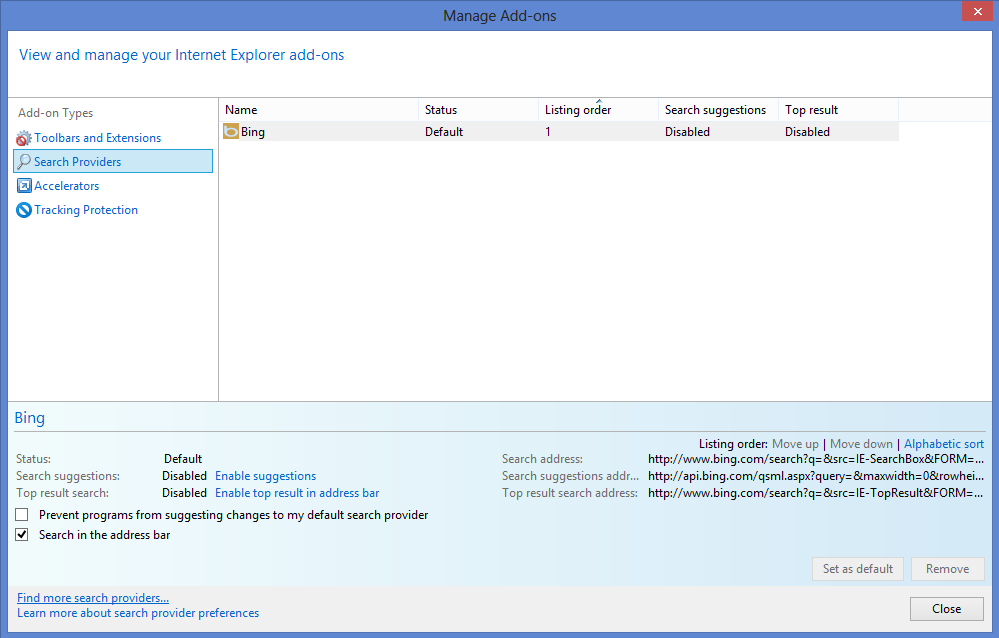
Task: Click Search suggestions Disabled cell in Bing row
Action: click(x=687, y=132)
